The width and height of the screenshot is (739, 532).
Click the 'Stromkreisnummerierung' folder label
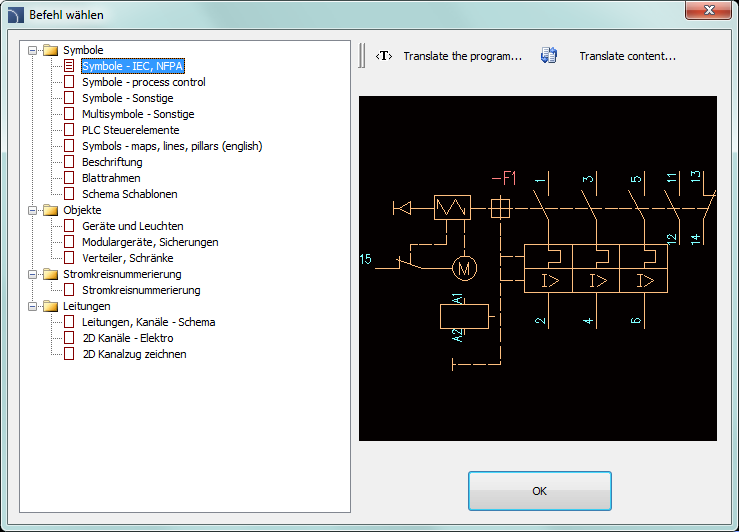(x=122, y=274)
